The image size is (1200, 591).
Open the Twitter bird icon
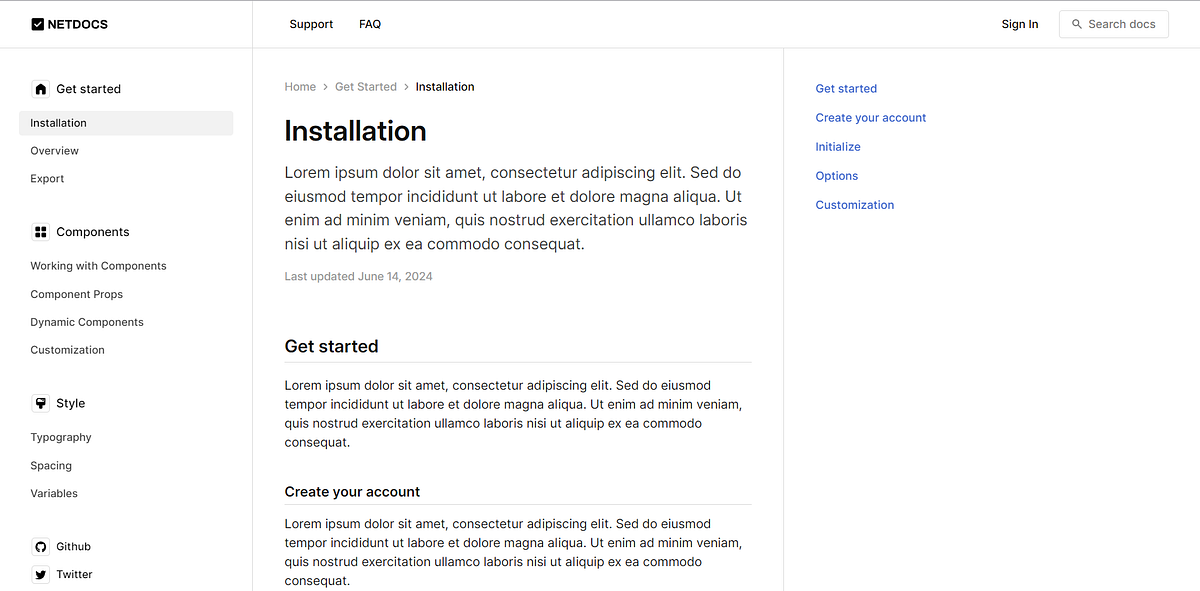coord(40,574)
